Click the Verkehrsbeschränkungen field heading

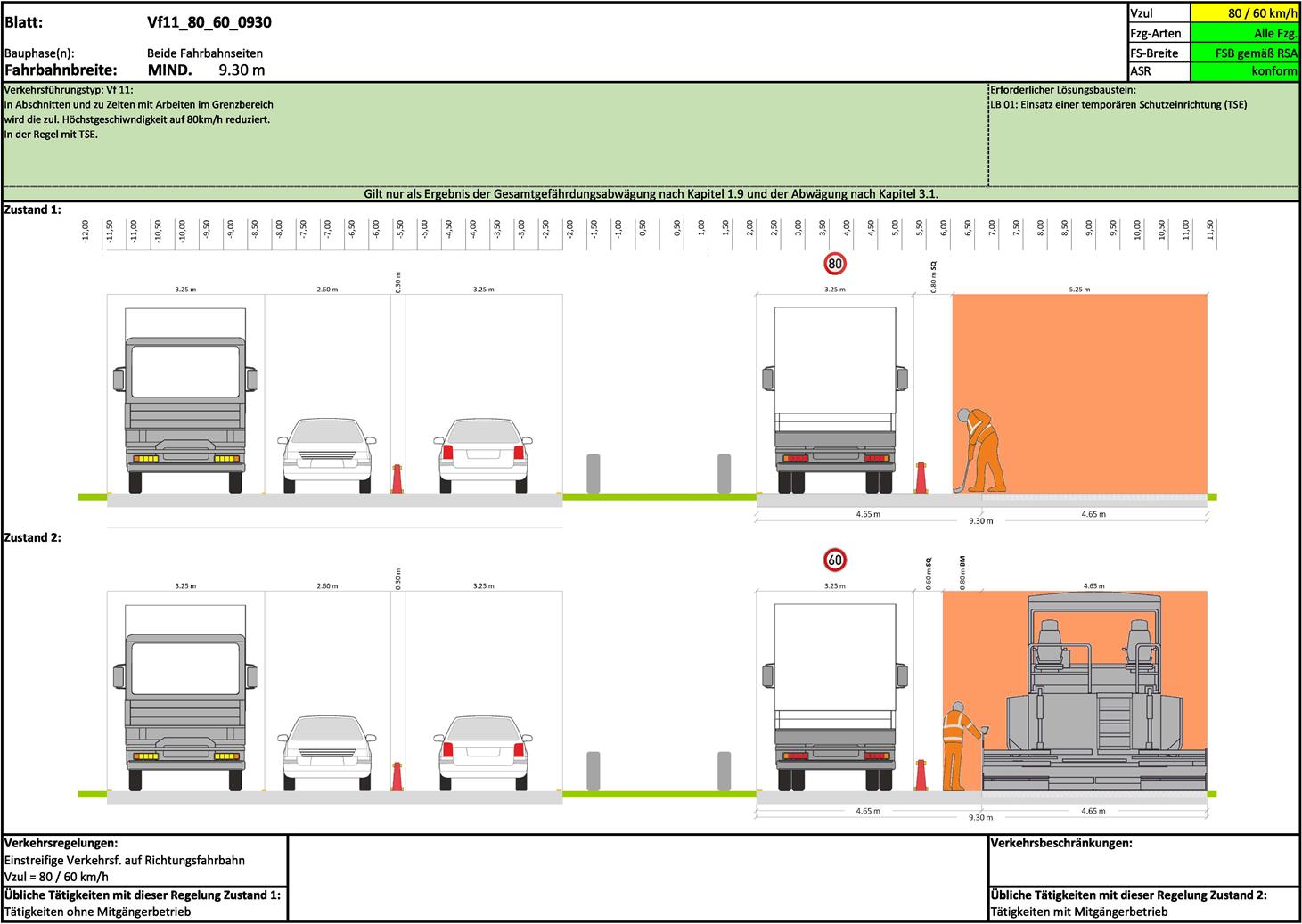tap(1060, 843)
